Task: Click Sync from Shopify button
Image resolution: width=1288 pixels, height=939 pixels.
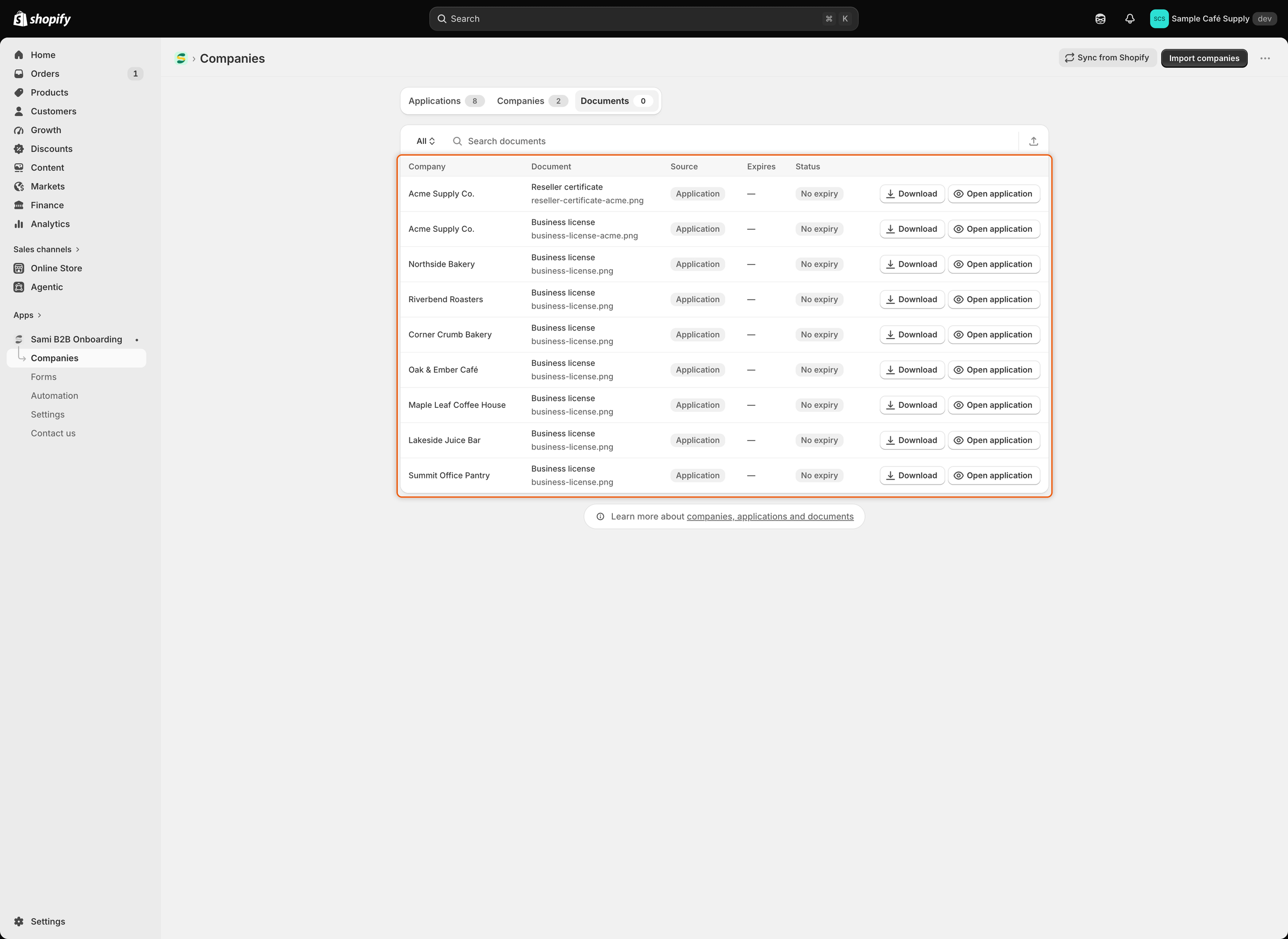Action: 1107,58
